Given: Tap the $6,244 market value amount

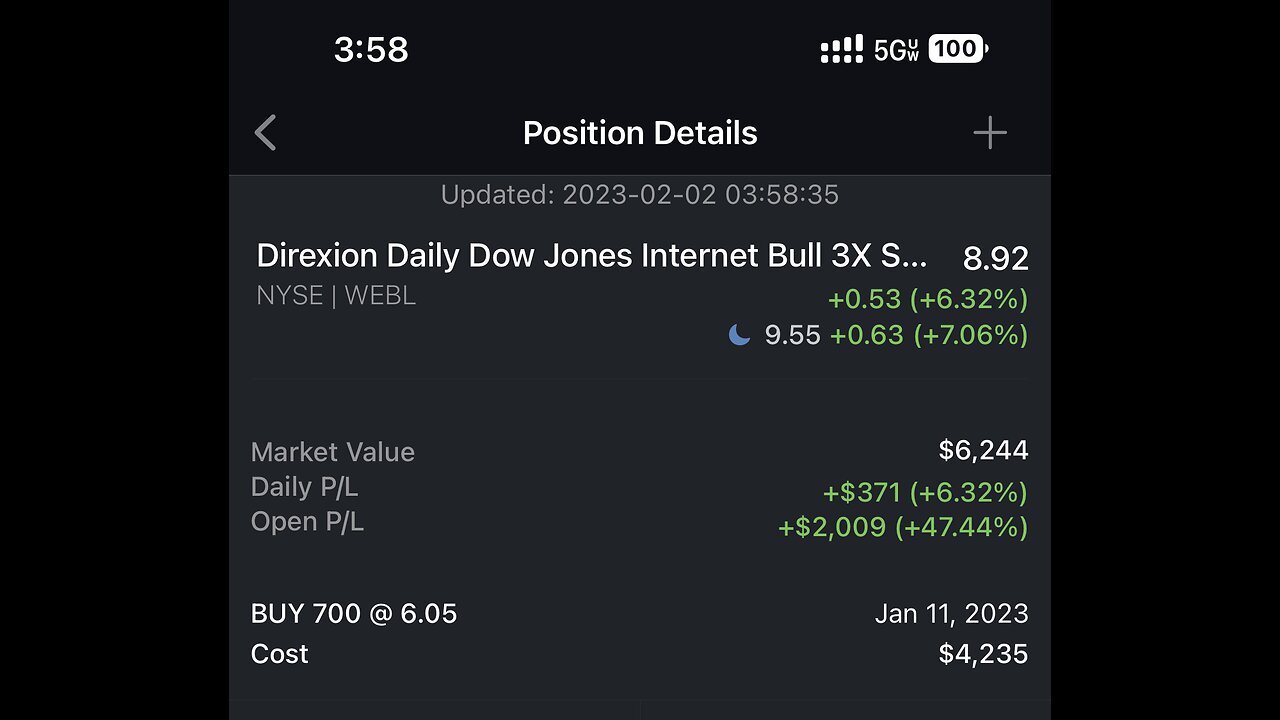Looking at the screenshot, I should (983, 450).
